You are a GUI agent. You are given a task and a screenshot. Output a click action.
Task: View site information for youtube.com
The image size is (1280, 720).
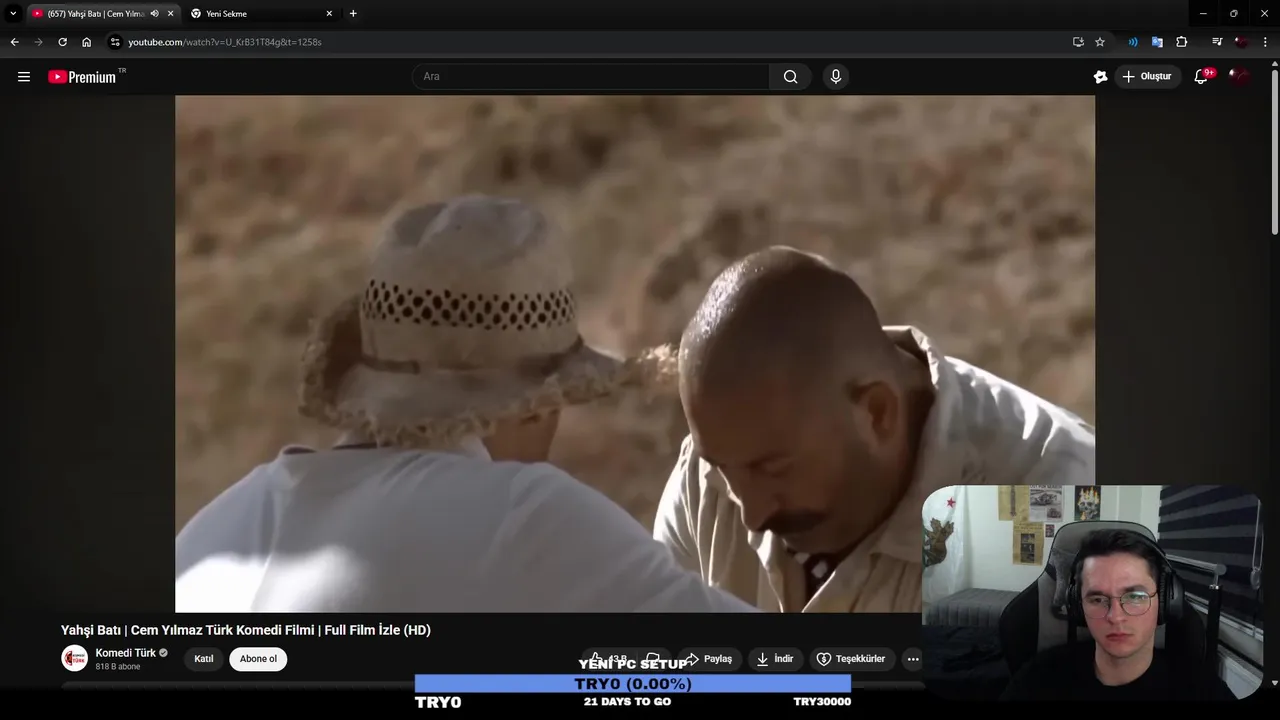pos(115,42)
